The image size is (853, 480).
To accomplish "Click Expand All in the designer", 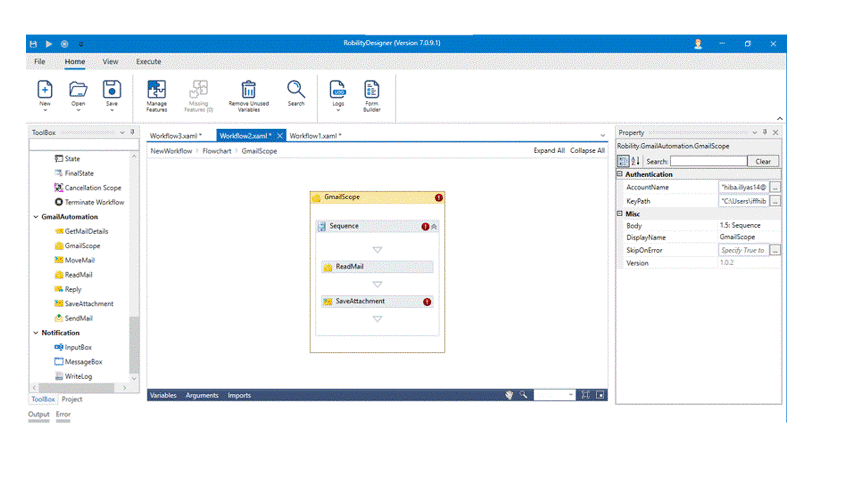I will 550,151.
